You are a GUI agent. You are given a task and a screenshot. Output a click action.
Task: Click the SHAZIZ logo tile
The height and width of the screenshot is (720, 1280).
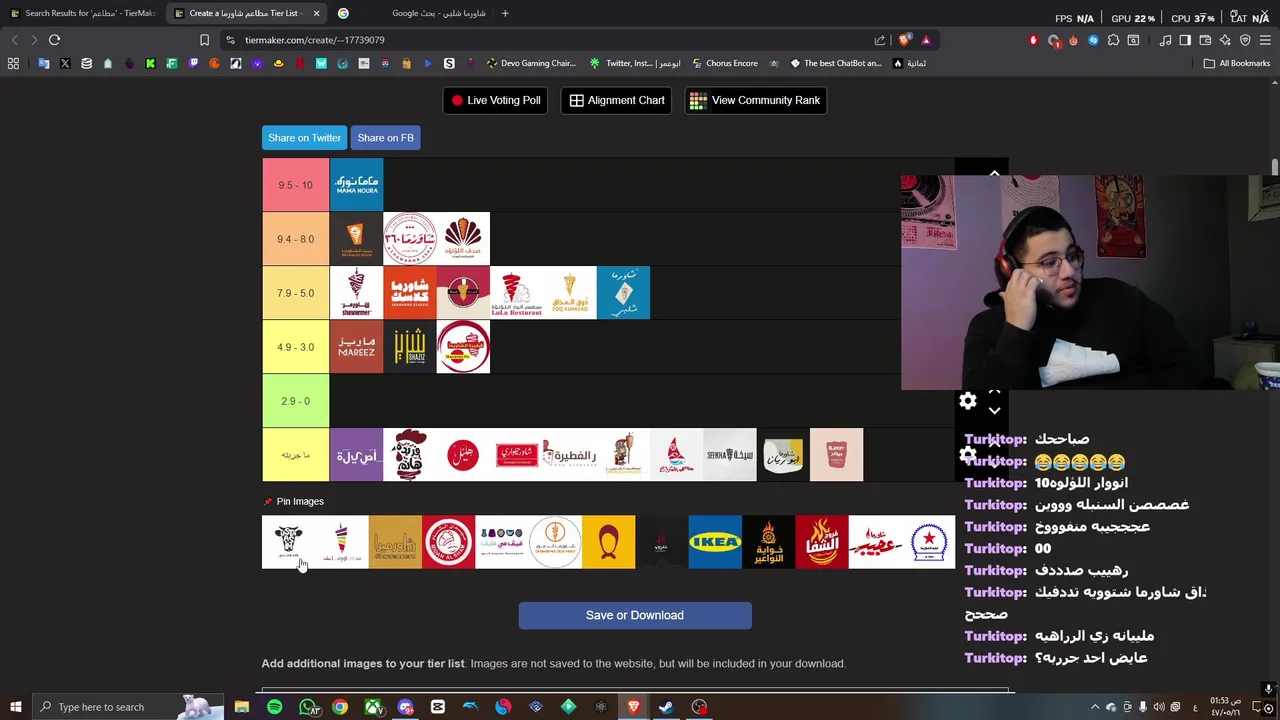click(410, 347)
